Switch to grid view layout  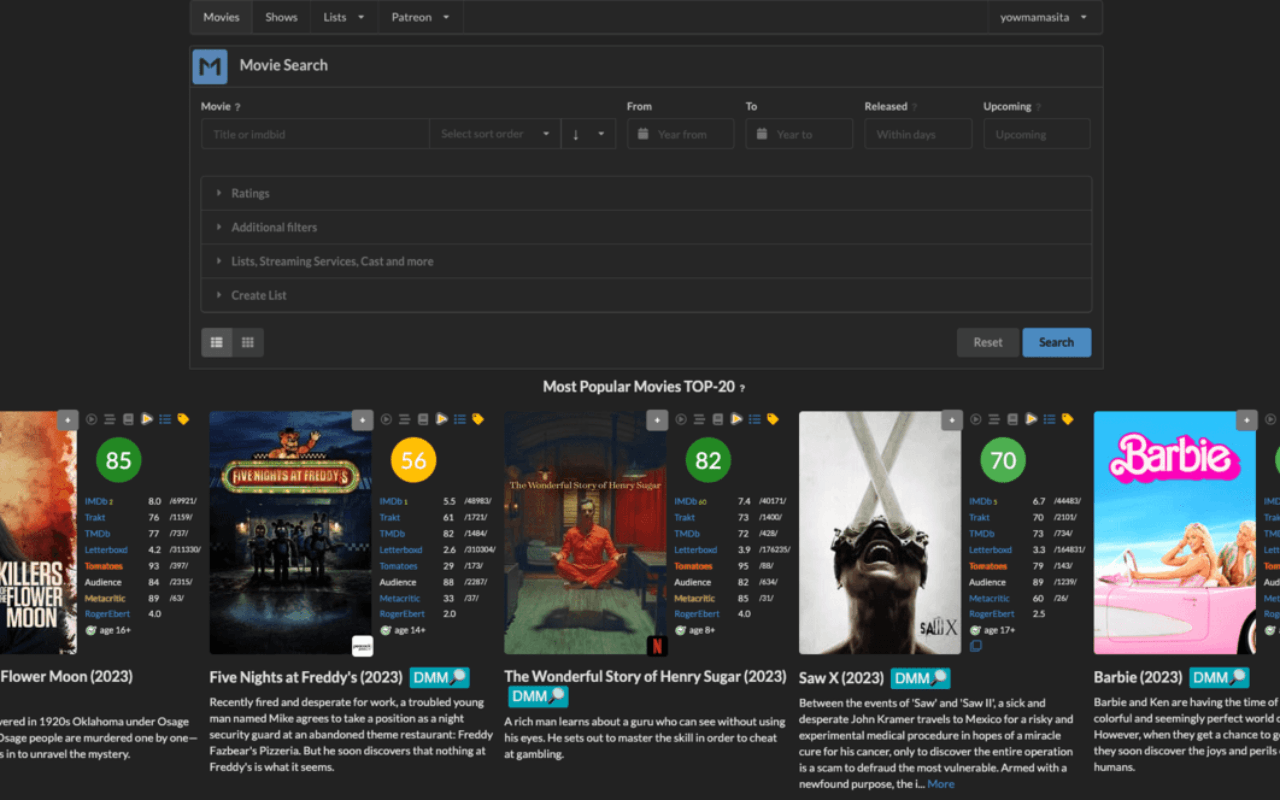[x=247, y=342]
